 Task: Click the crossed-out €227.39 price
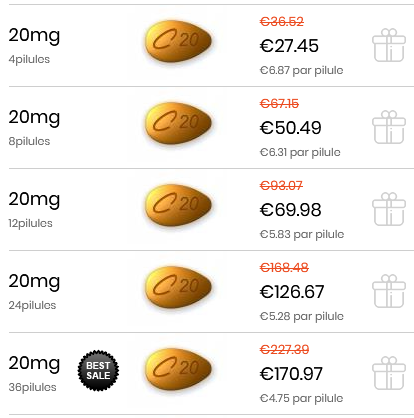284,349
